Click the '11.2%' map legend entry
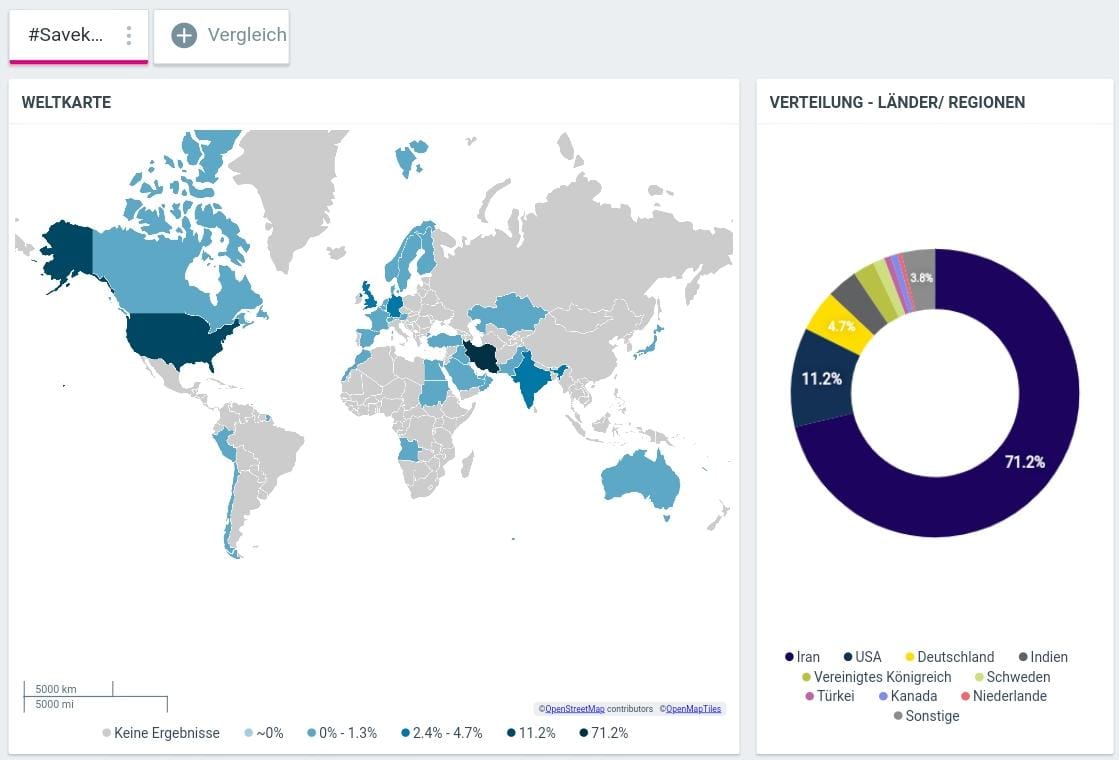This screenshot has height=760, width=1119. click(531, 733)
